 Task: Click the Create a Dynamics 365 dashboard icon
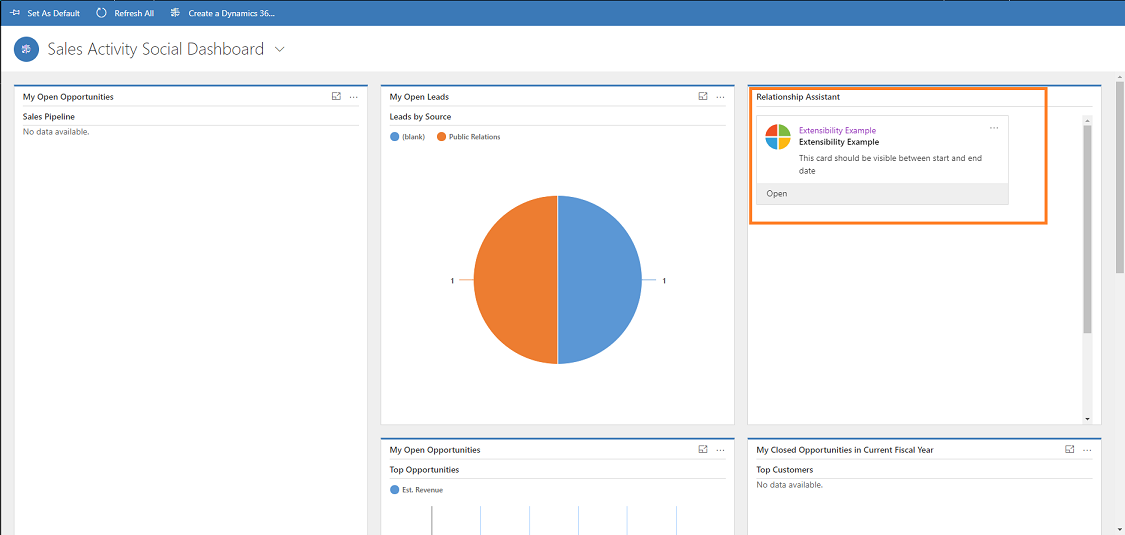click(175, 13)
